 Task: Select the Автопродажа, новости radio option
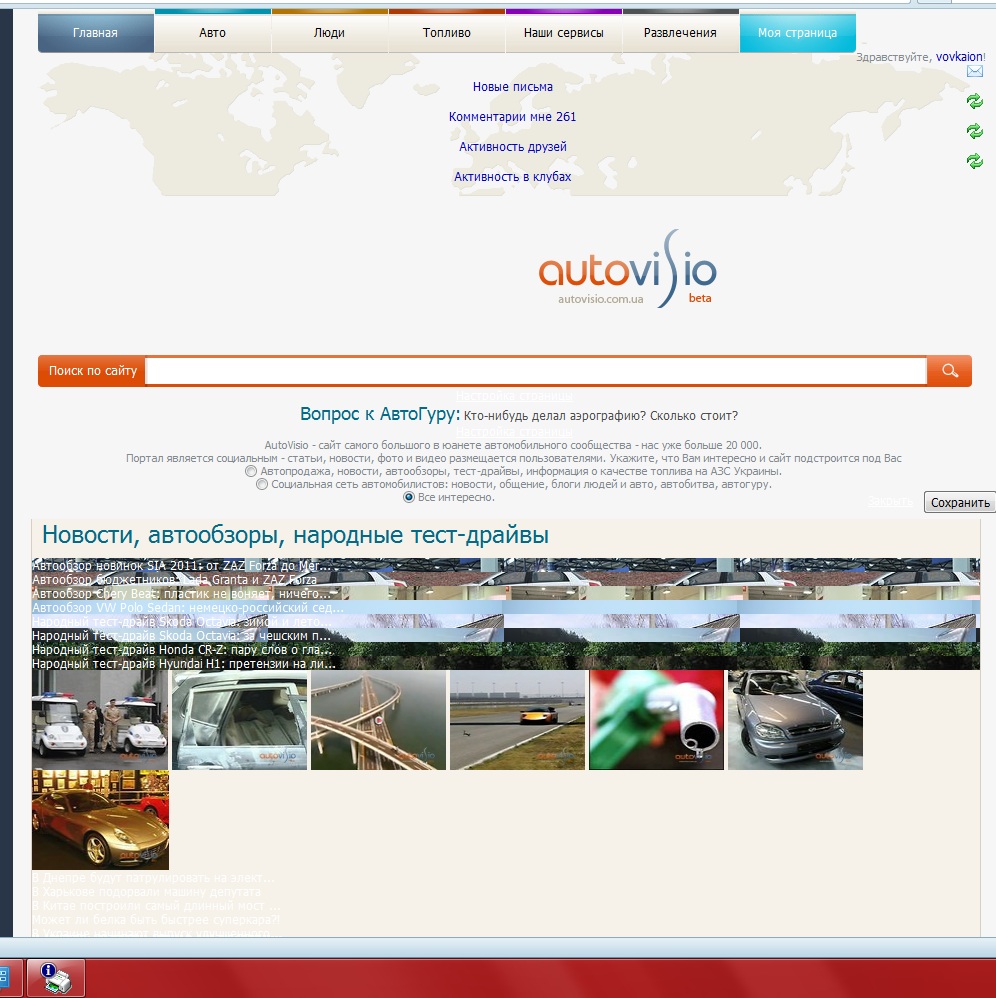click(x=251, y=471)
